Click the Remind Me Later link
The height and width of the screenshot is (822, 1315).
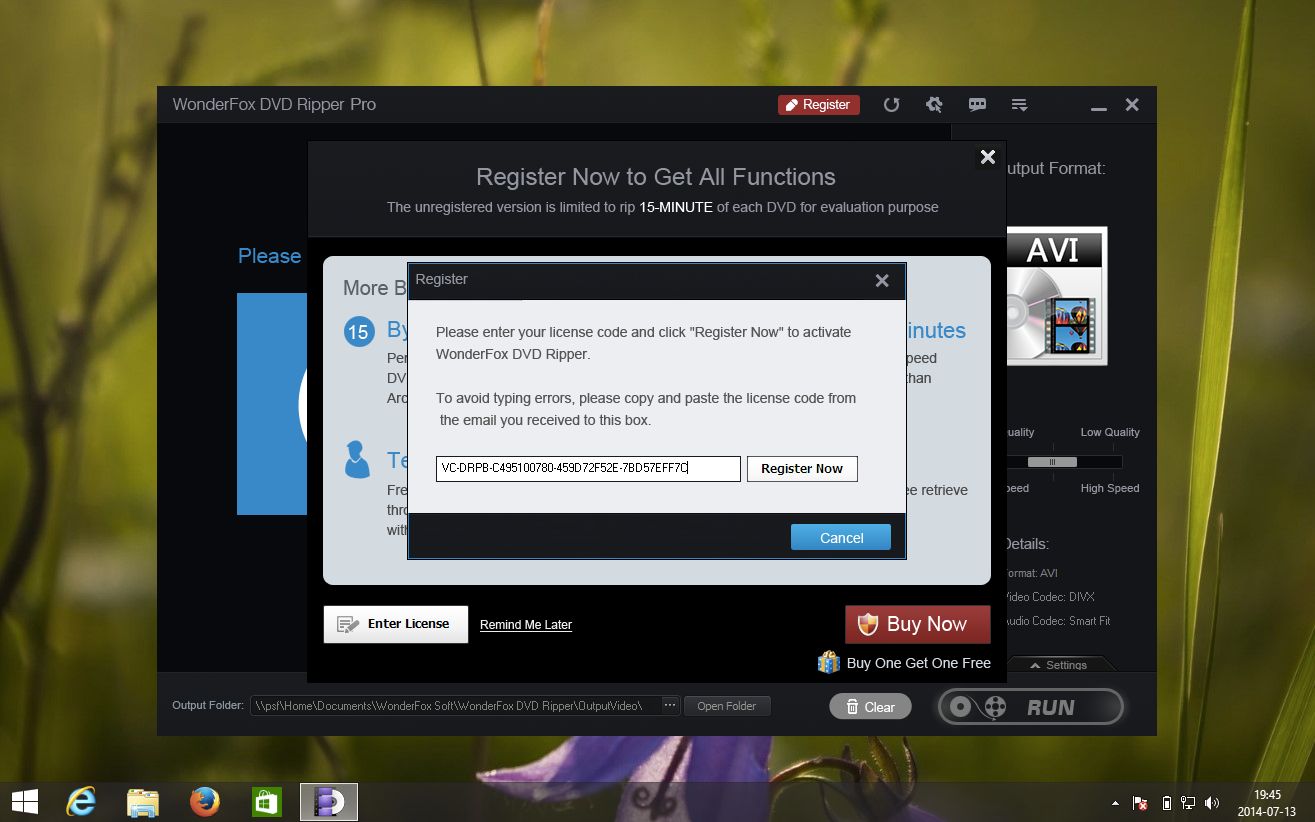tap(526, 625)
